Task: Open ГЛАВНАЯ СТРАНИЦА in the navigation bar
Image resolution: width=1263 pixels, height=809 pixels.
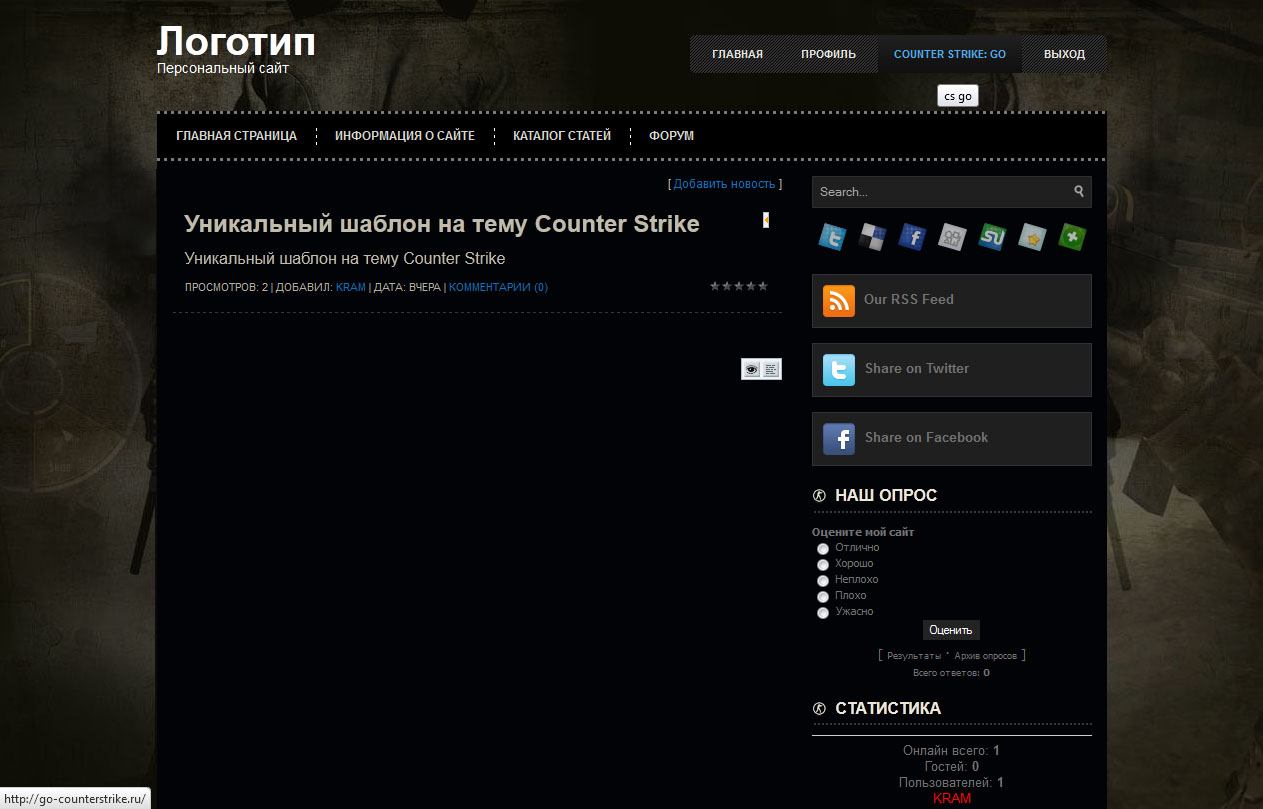Action: coord(236,136)
